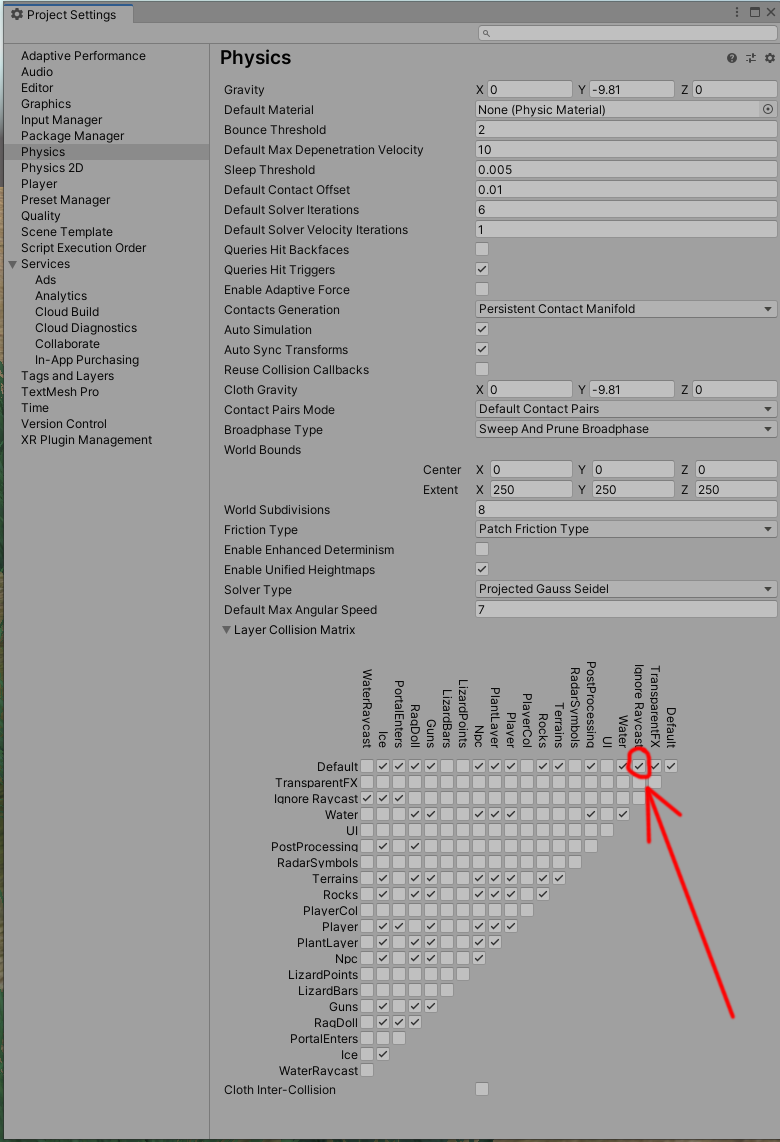Viewport: 780px width, 1142px height.
Task: Toggle Default row Ignore Raycast collision checkbox
Action: 639,766
